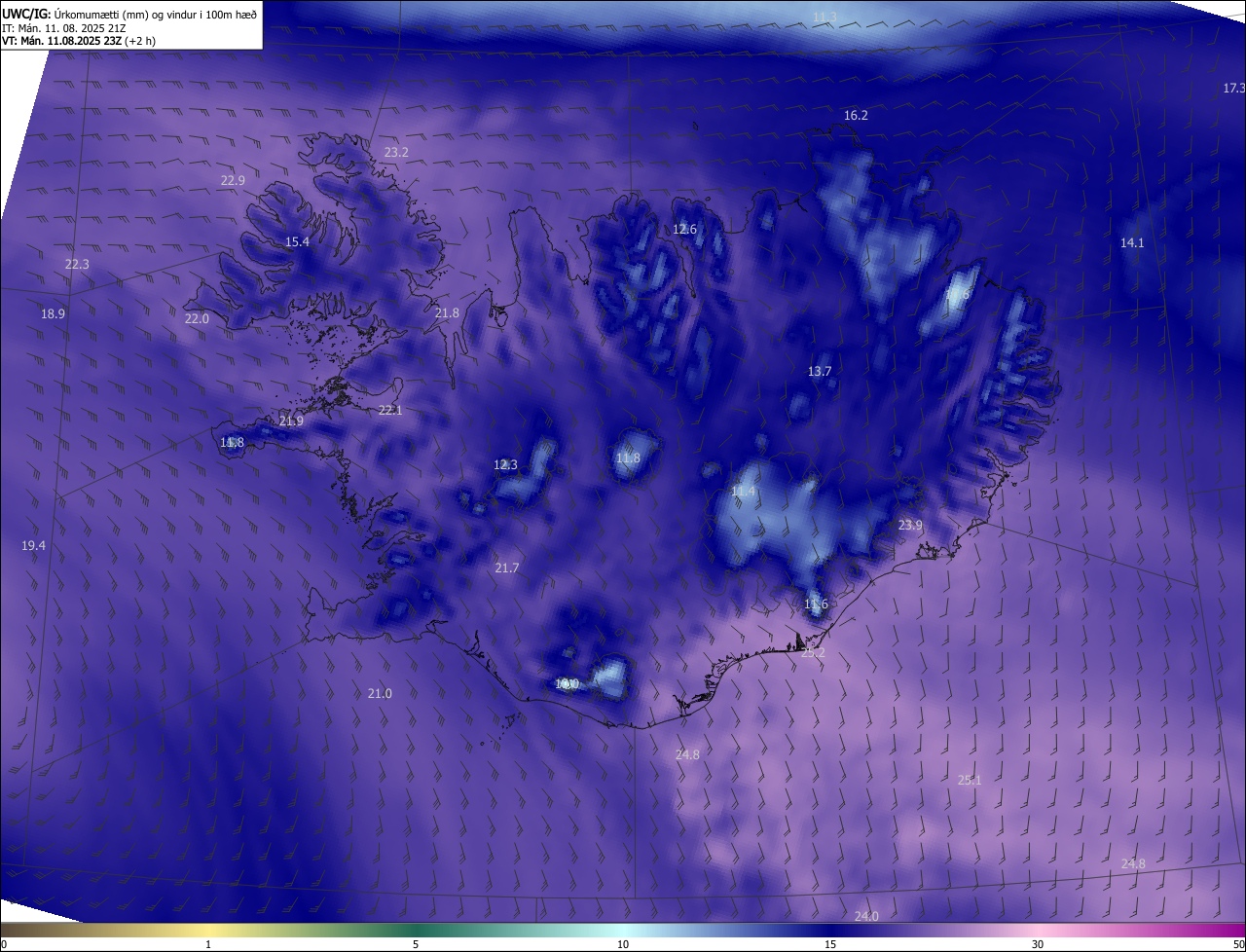1246x952 pixels.
Task: Select the 13.7 value label
Action: [820, 371]
